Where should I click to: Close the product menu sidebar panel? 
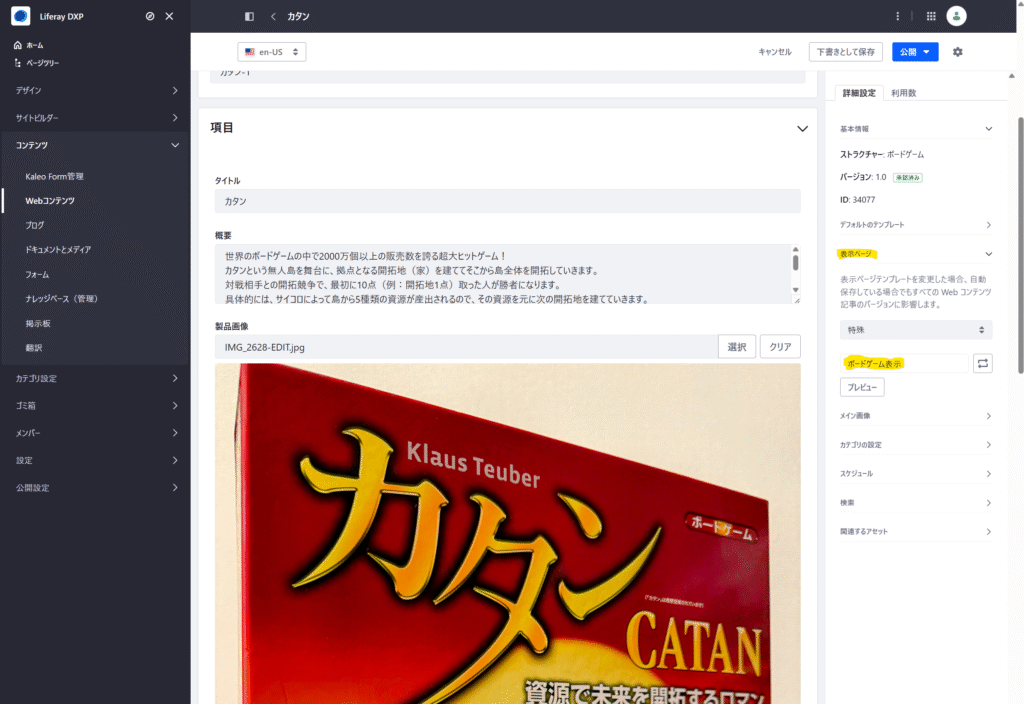pyautogui.click(x=169, y=16)
